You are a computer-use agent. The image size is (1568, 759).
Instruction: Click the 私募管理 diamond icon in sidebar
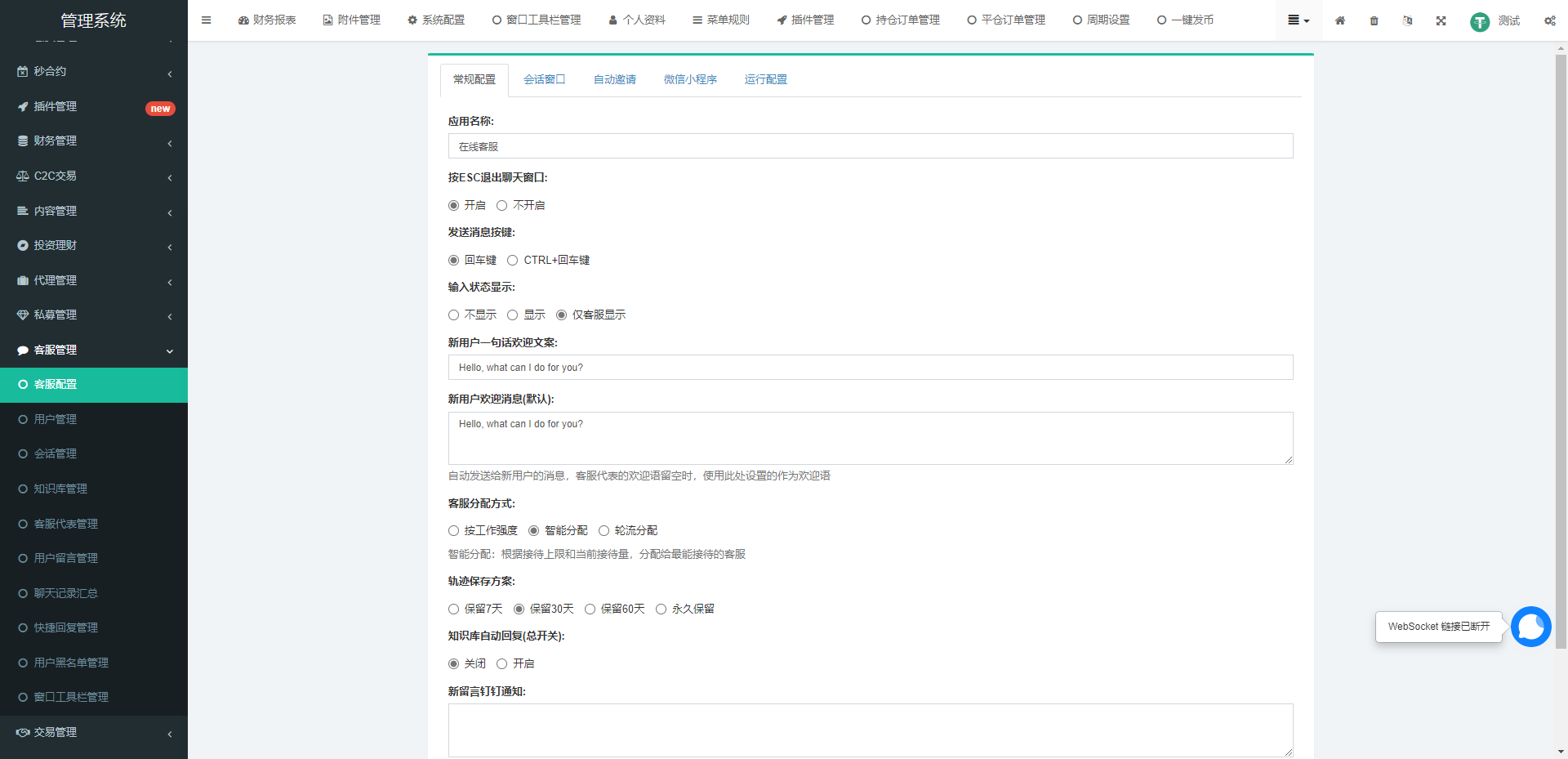click(23, 315)
